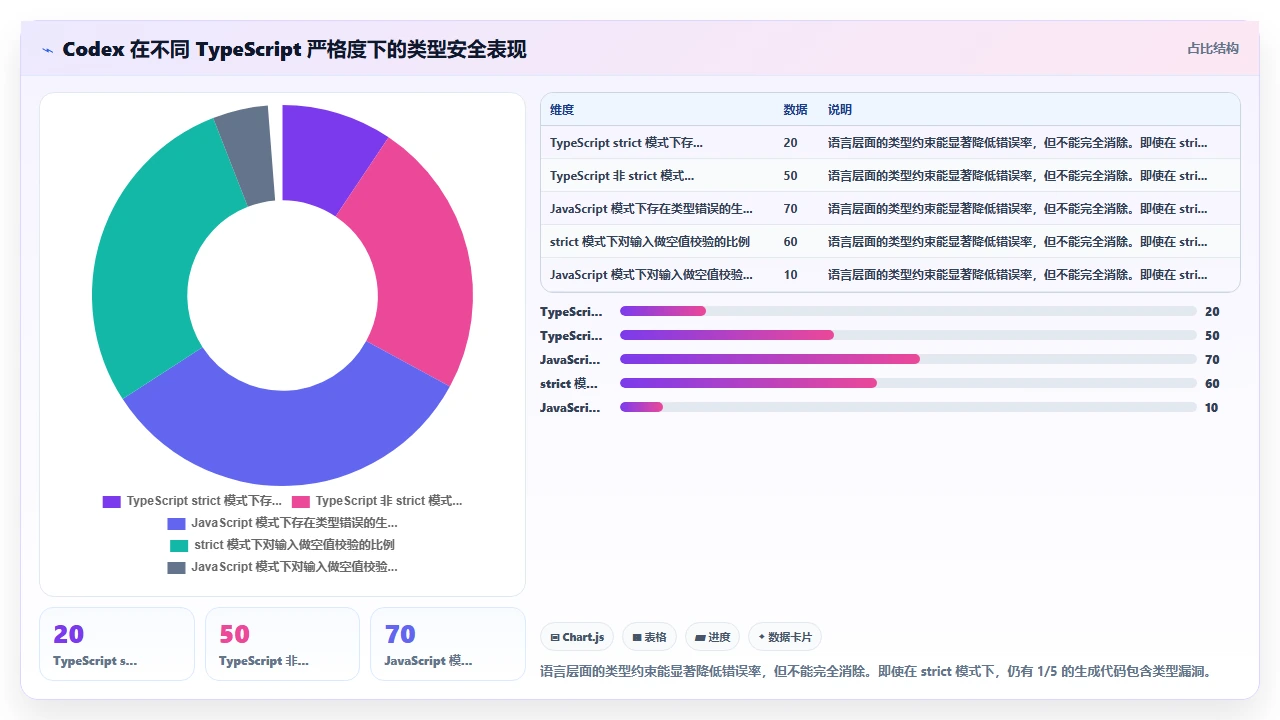Click the Chart.js tag button
This screenshot has width=1280, height=720.
click(578, 637)
